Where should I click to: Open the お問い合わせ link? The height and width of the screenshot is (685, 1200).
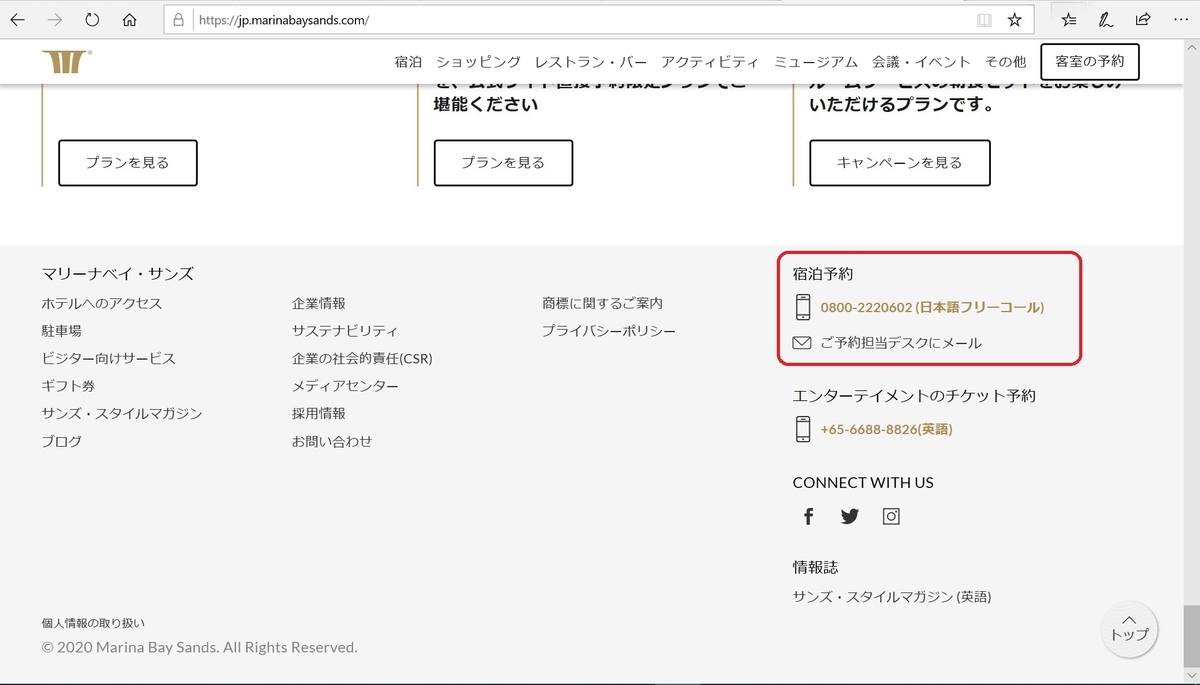point(332,441)
